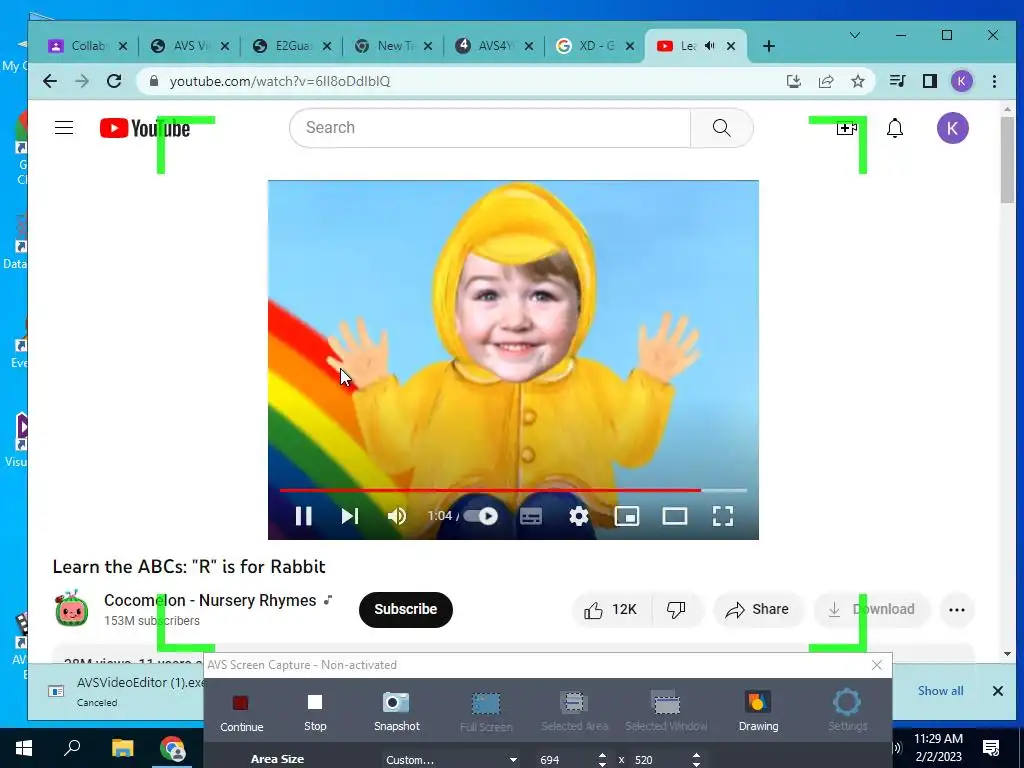Bookmark this page with the star
Viewport: 1024px width, 768px height.
(858, 81)
